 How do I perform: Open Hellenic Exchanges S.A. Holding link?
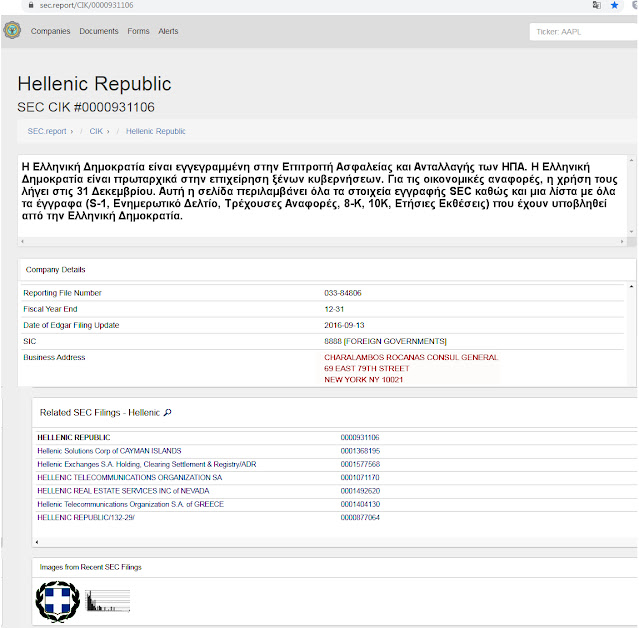tap(147, 464)
